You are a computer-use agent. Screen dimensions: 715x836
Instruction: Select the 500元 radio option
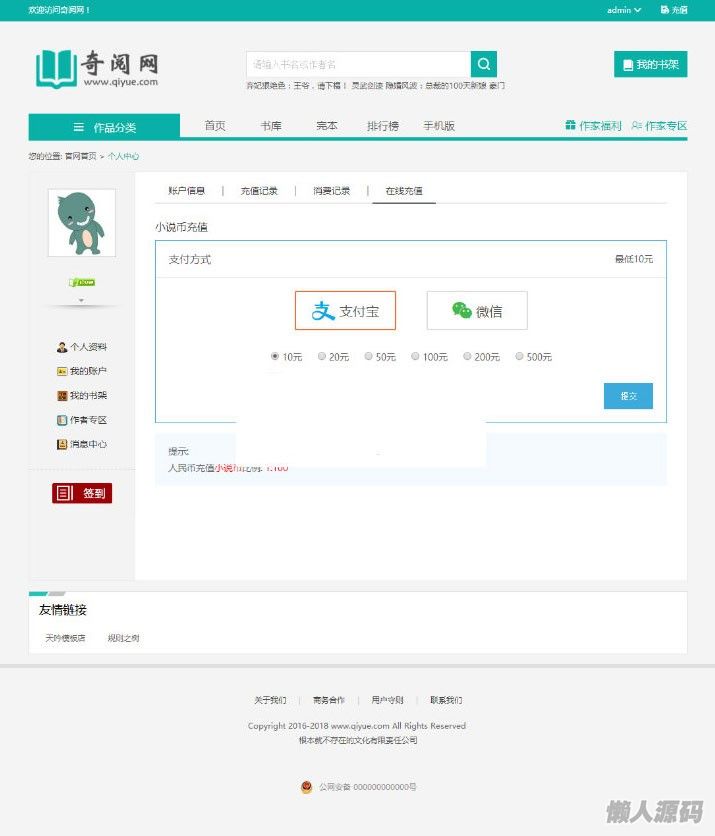(x=519, y=356)
